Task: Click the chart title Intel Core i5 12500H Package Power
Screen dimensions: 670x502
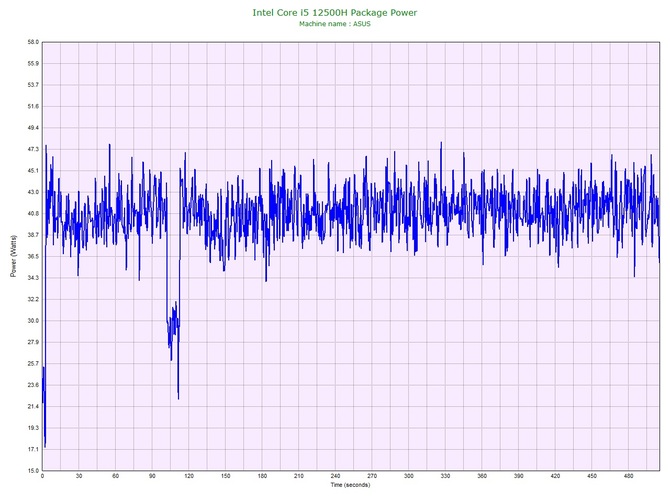Action: tap(335, 13)
